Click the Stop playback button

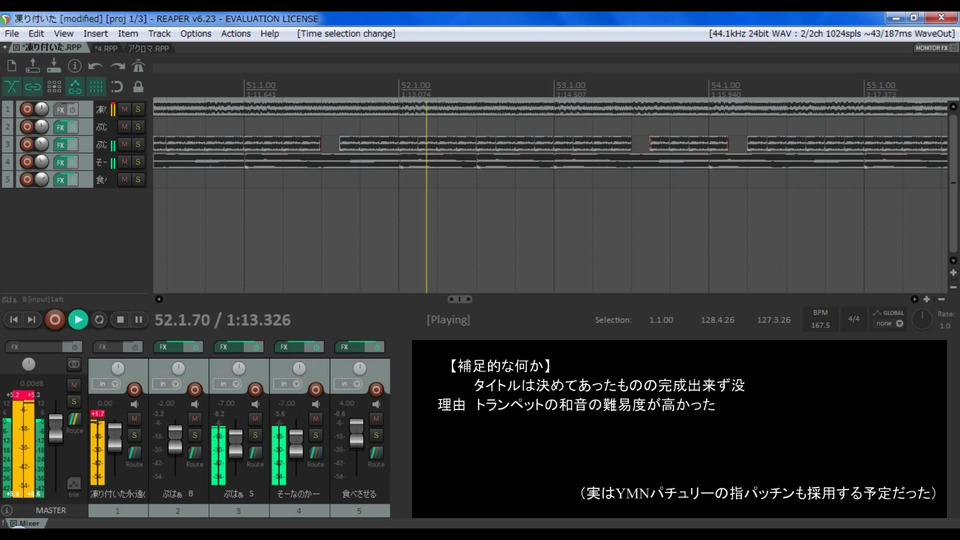pos(120,320)
